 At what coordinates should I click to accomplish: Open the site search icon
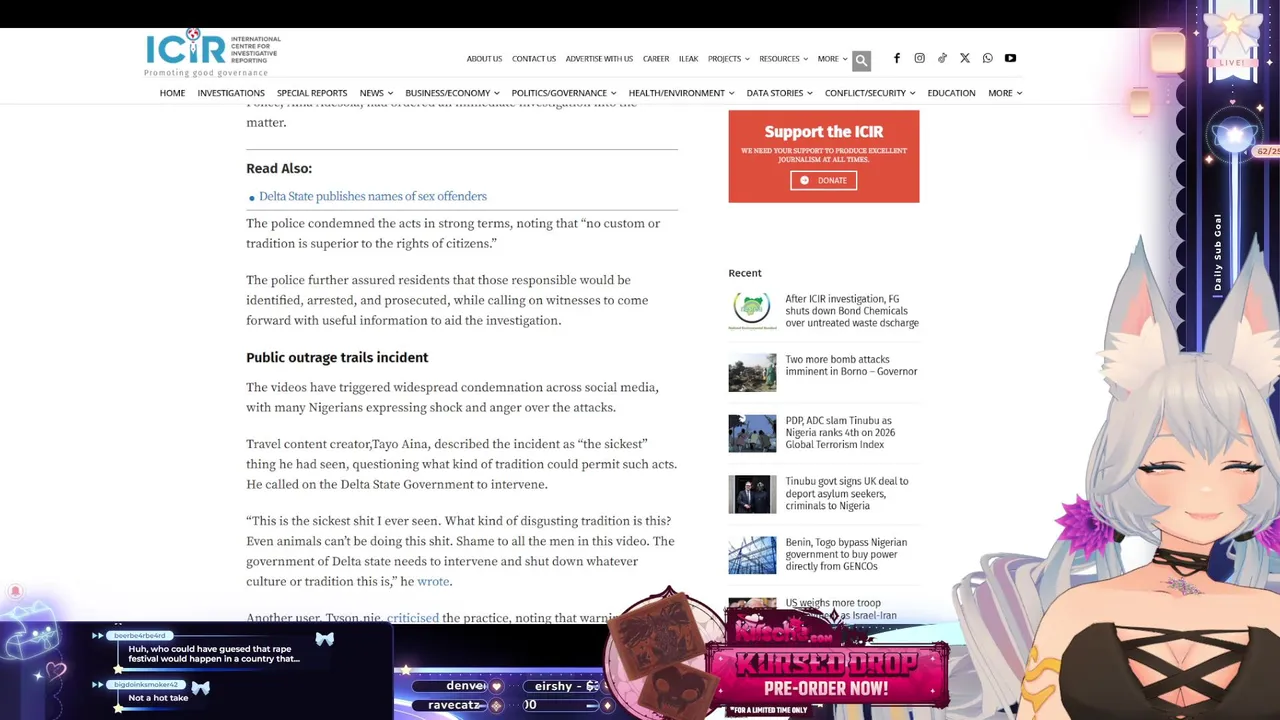coord(861,60)
